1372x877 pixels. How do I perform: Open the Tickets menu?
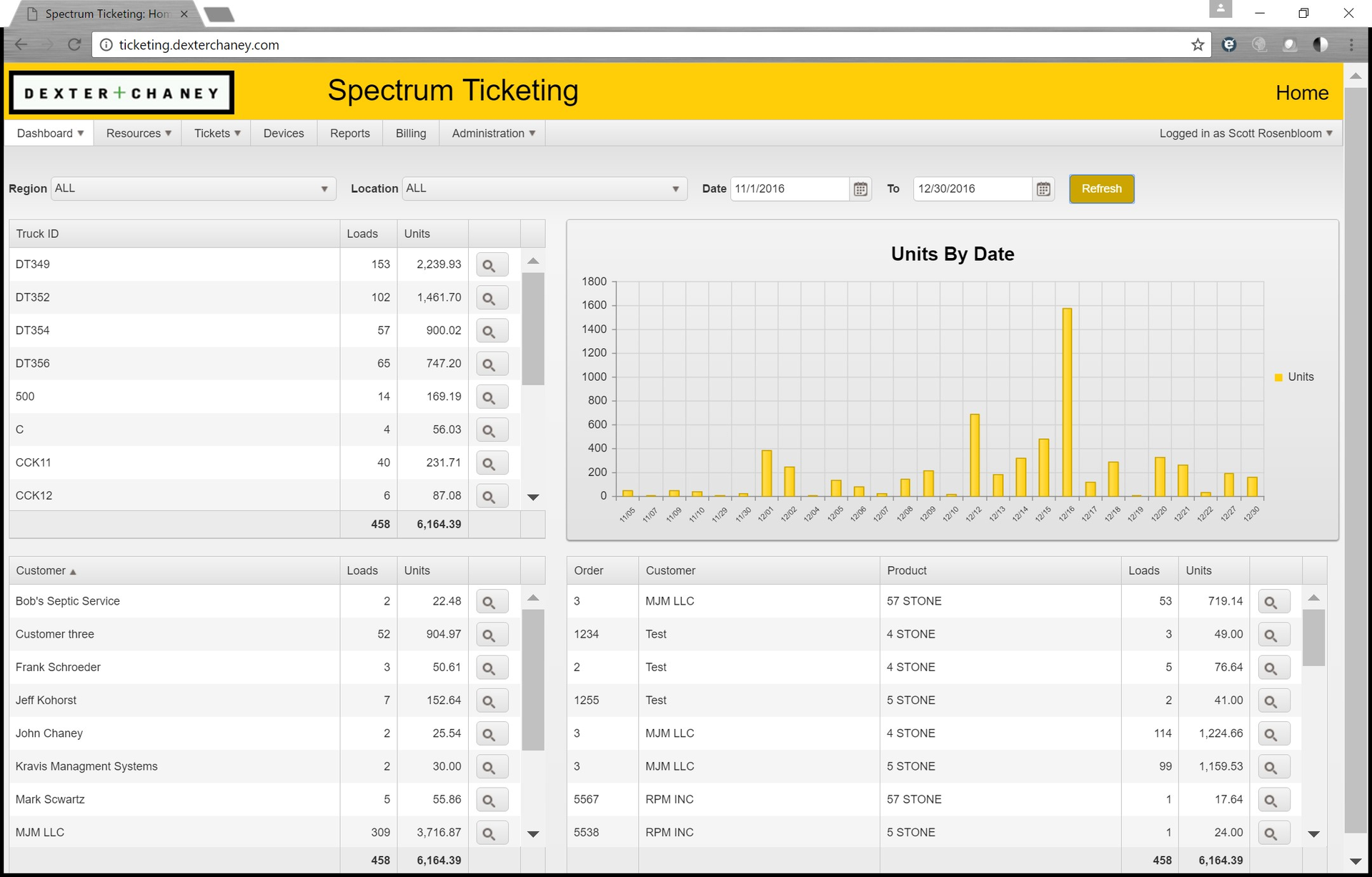click(x=217, y=133)
